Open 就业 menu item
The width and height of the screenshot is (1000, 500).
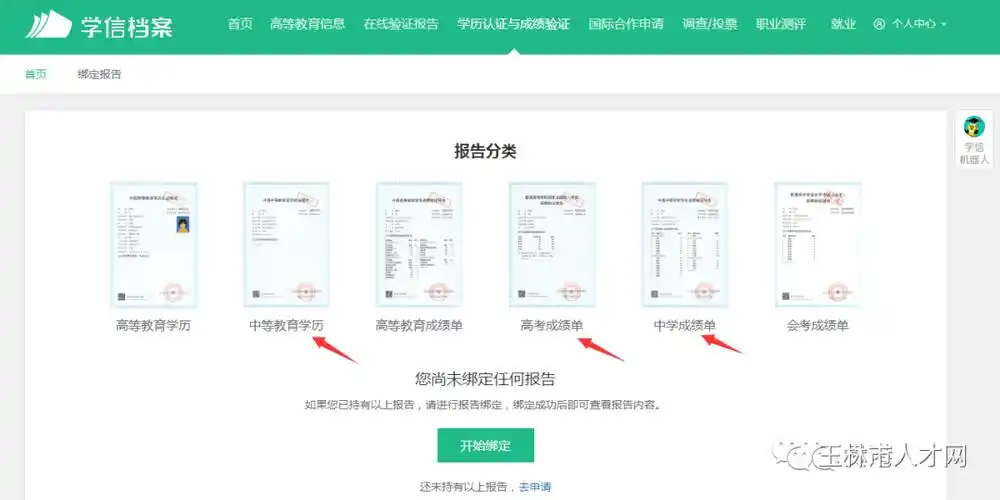[843, 24]
